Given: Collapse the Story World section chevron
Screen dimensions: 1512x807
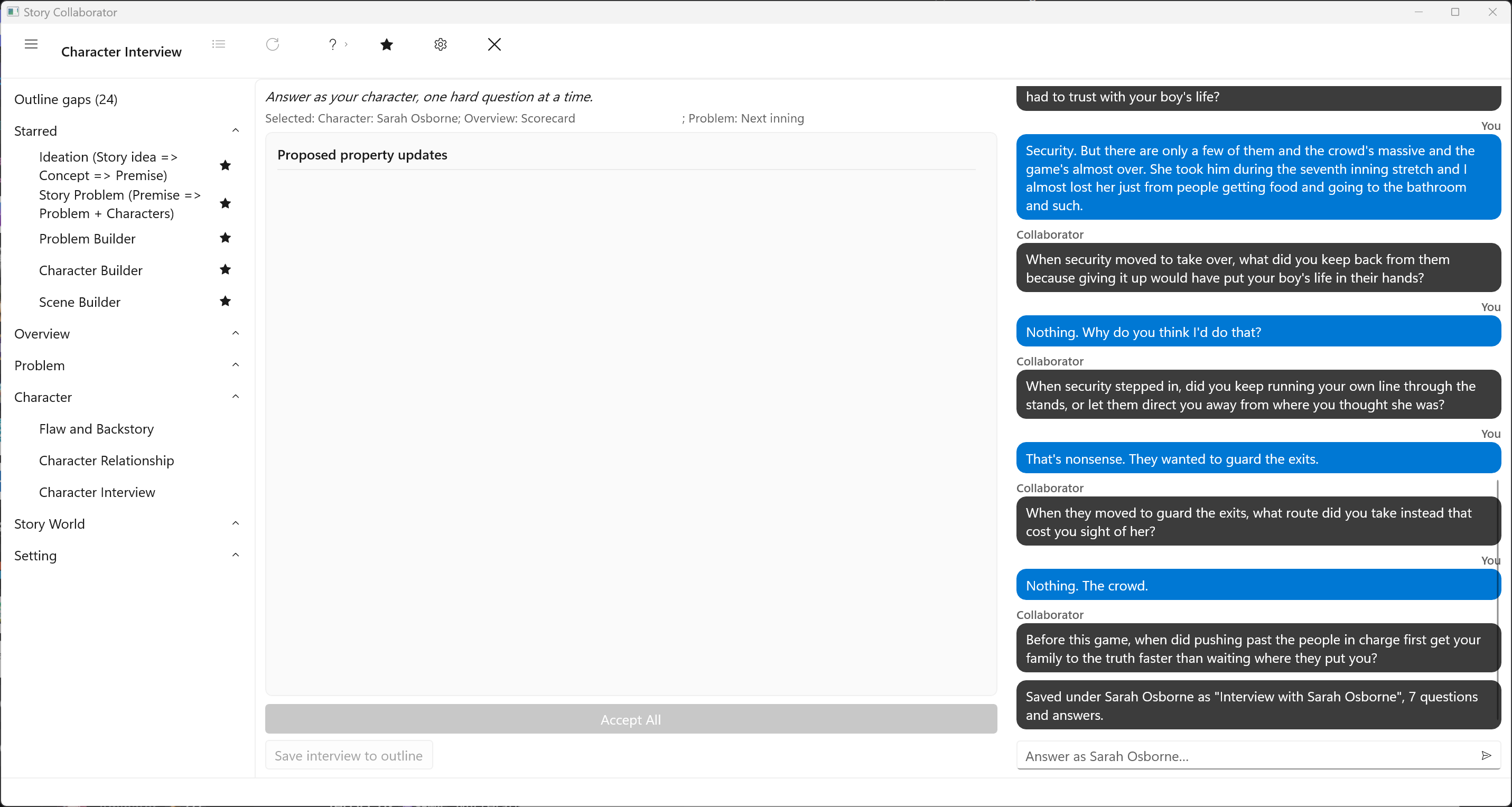Looking at the screenshot, I should [236, 523].
